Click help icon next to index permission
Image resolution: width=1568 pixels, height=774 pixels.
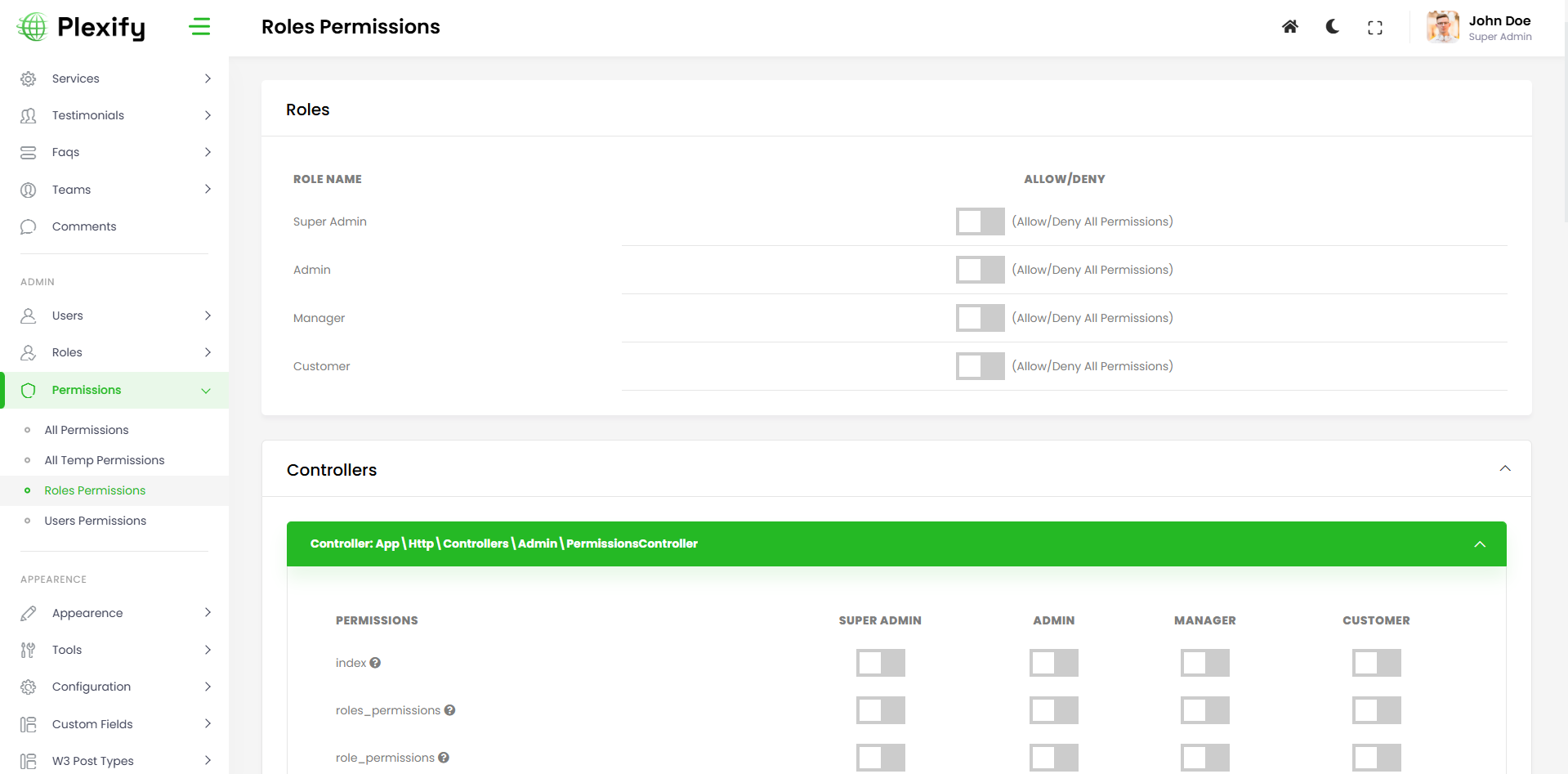(x=375, y=663)
